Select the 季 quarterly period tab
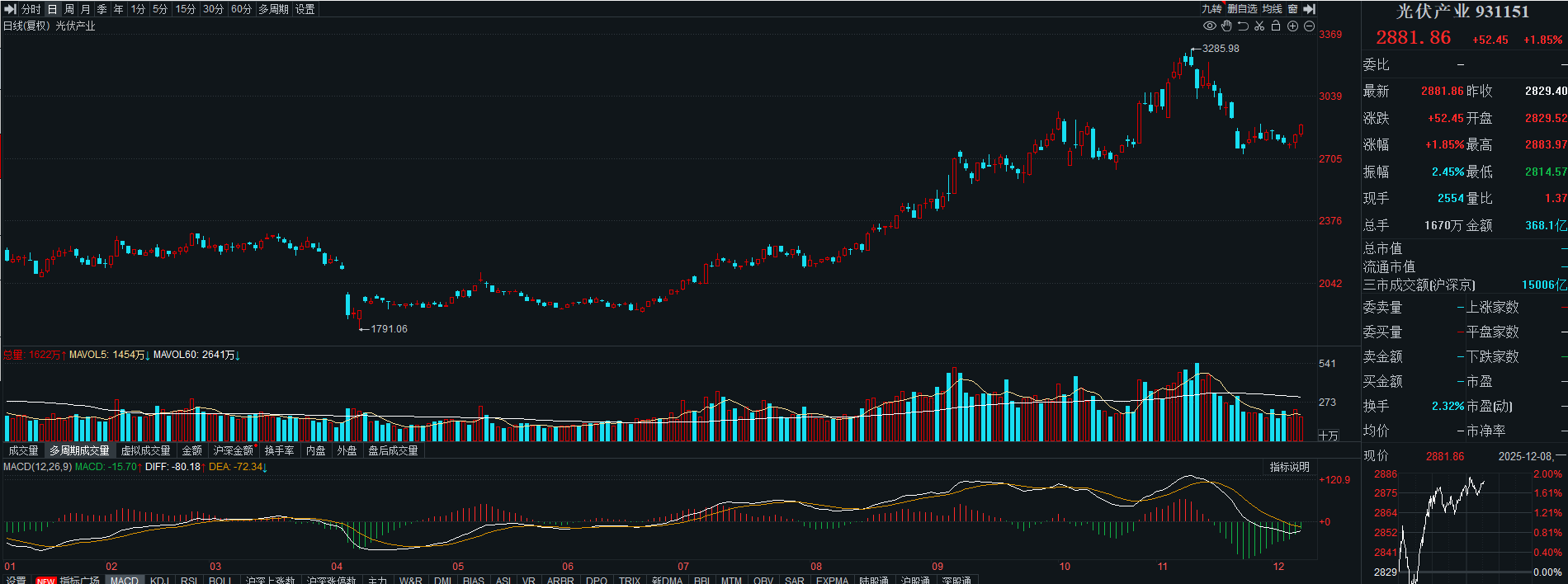The width and height of the screenshot is (1568, 584). click(x=102, y=9)
